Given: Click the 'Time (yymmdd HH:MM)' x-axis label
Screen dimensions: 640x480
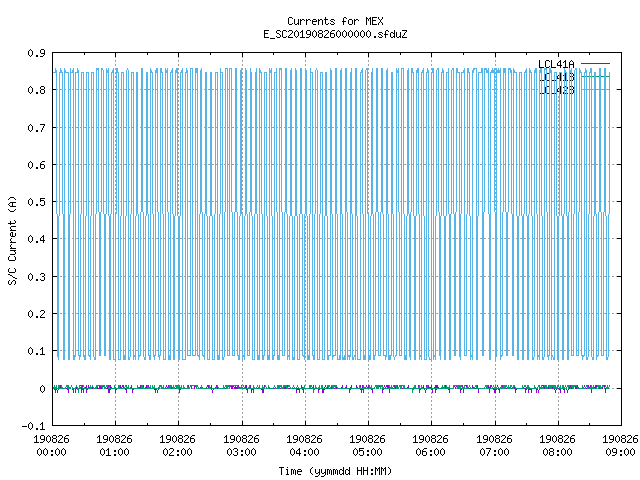Looking at the screenshot, I should pos(335,471).
